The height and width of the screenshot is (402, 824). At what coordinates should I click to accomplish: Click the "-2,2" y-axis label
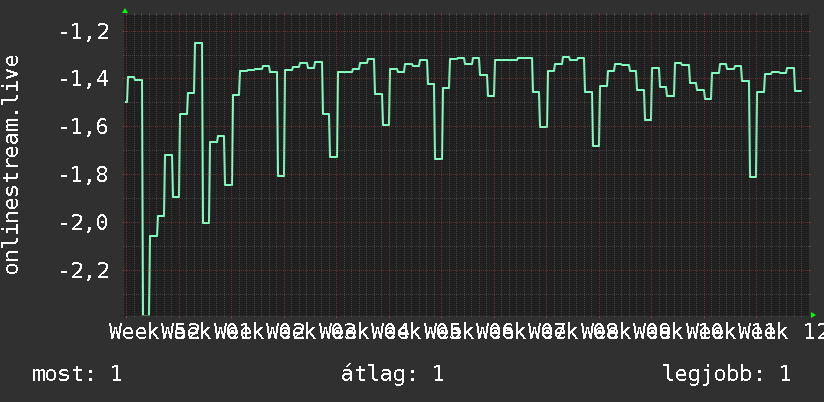click(x=84, y=271)
